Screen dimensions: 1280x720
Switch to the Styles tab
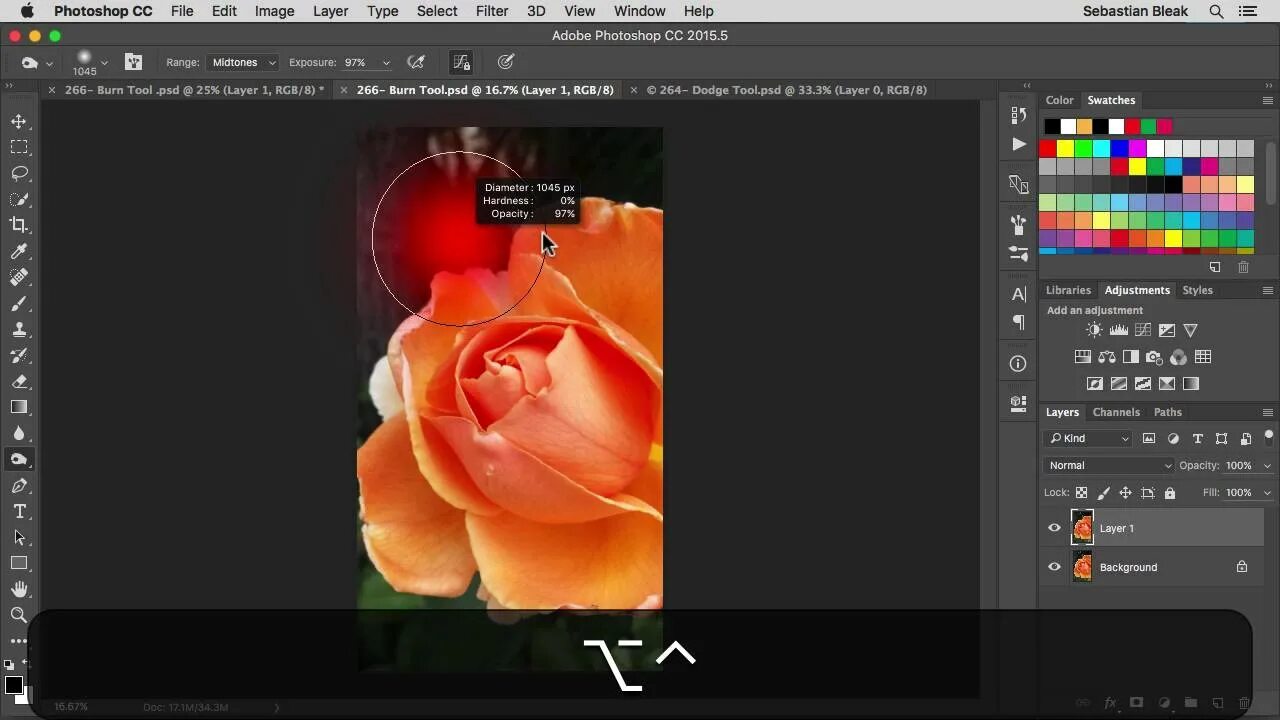coord(1197,290)
